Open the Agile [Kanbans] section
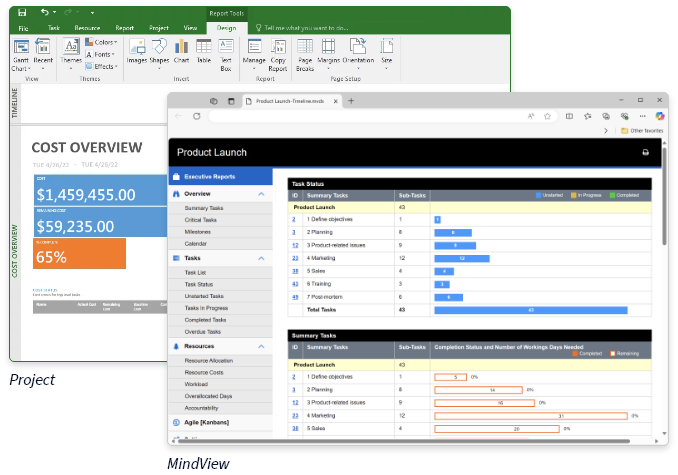 pyautogui.click(x=221, y=422)
